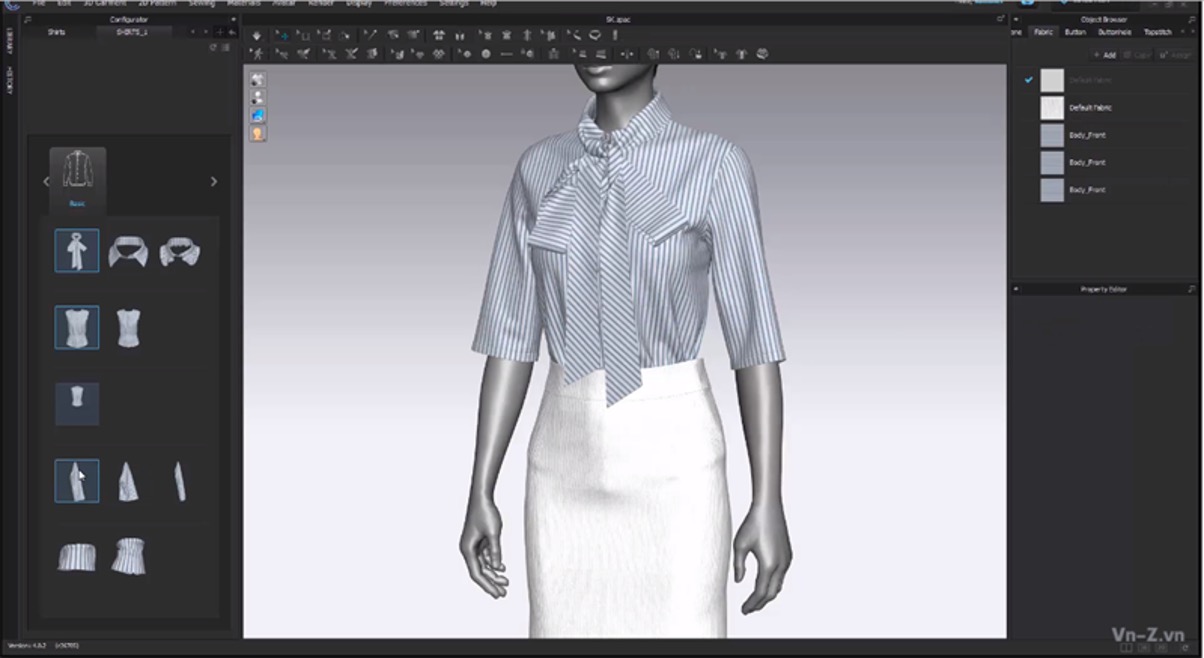The width and height of the screenshot is (1204, 658).
Task: Toggle the checkmark on dimmed Default Fabric
Action: [x=1028, y=80]
